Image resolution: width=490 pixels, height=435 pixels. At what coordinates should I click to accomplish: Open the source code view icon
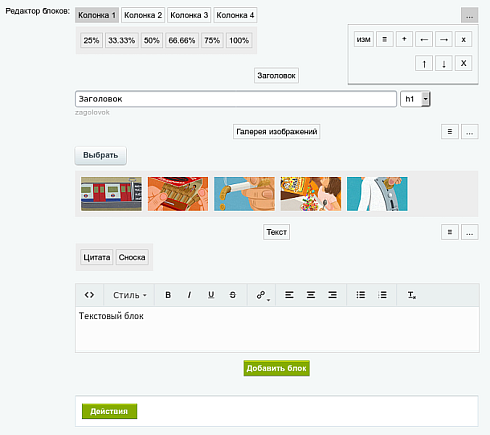pyautogui.click(x=89, y=295)
